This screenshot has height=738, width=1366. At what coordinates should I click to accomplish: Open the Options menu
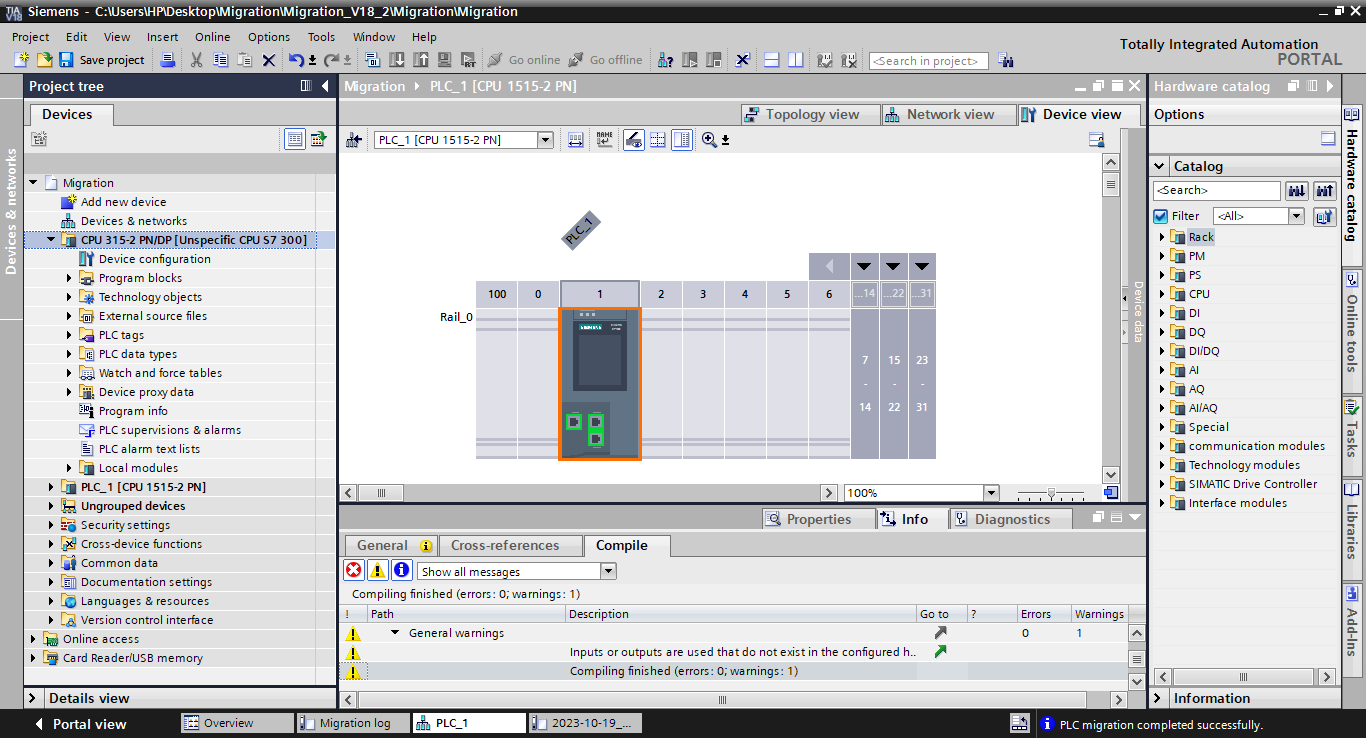[268, 37]
